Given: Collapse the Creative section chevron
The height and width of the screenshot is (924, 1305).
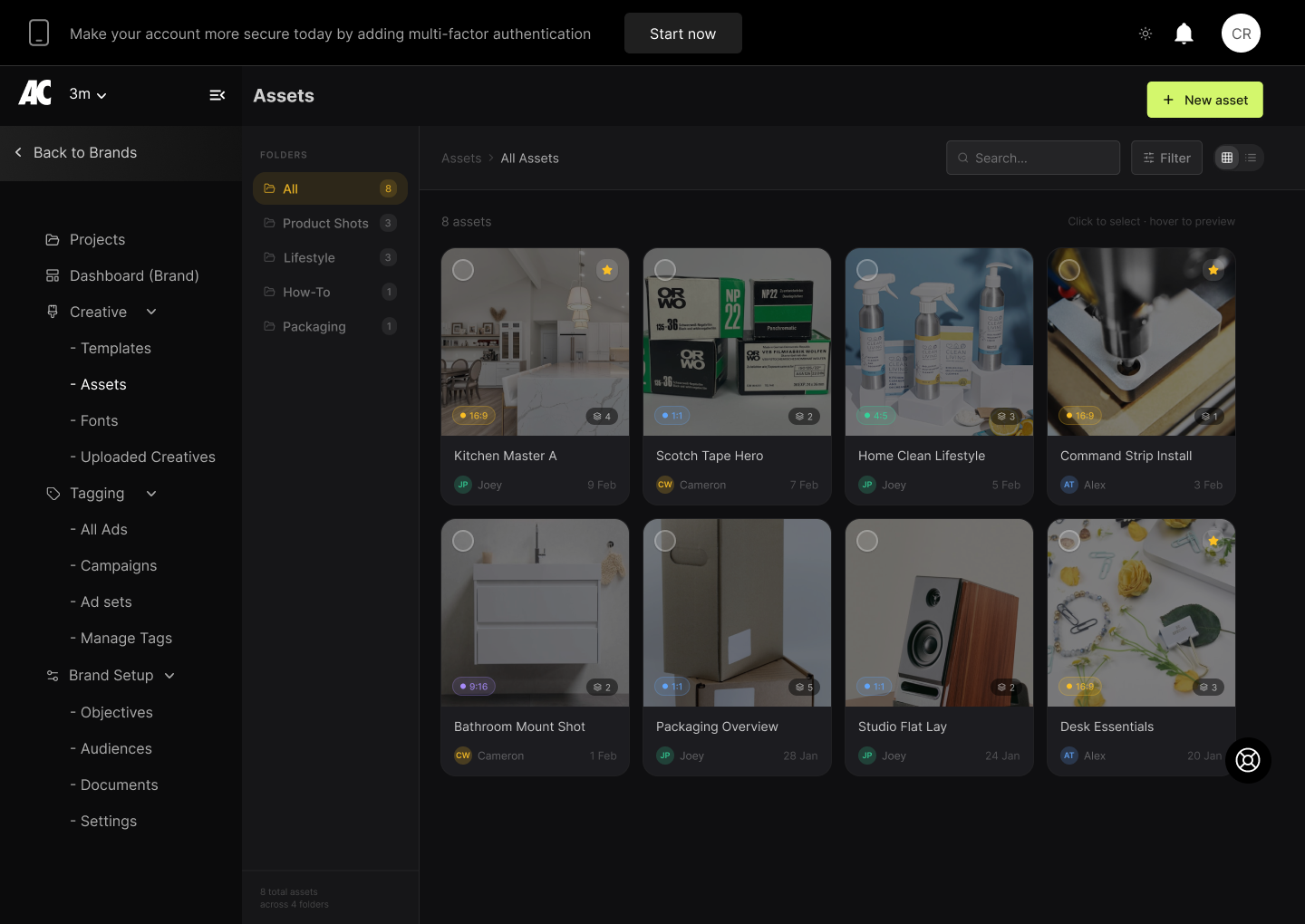Looking at the screenshot, I should pyautogui.click(x=151, y=312).
